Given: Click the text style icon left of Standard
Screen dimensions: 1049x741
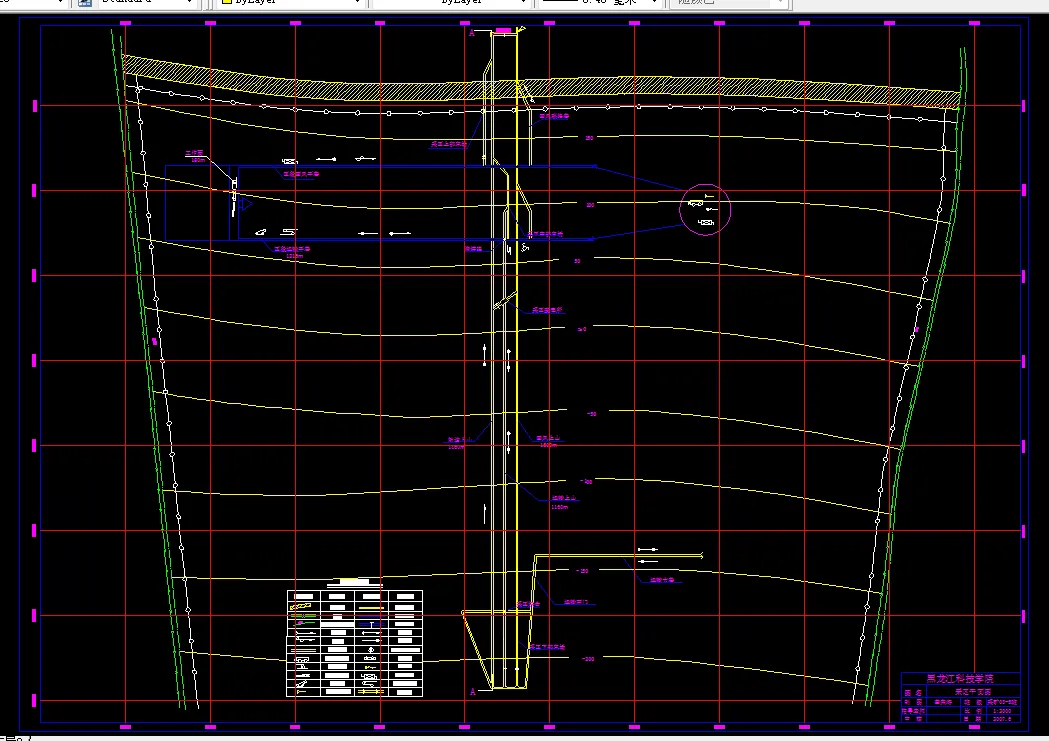Looking at the screenshot, I should pyautogui.click(x=85, y=3).
